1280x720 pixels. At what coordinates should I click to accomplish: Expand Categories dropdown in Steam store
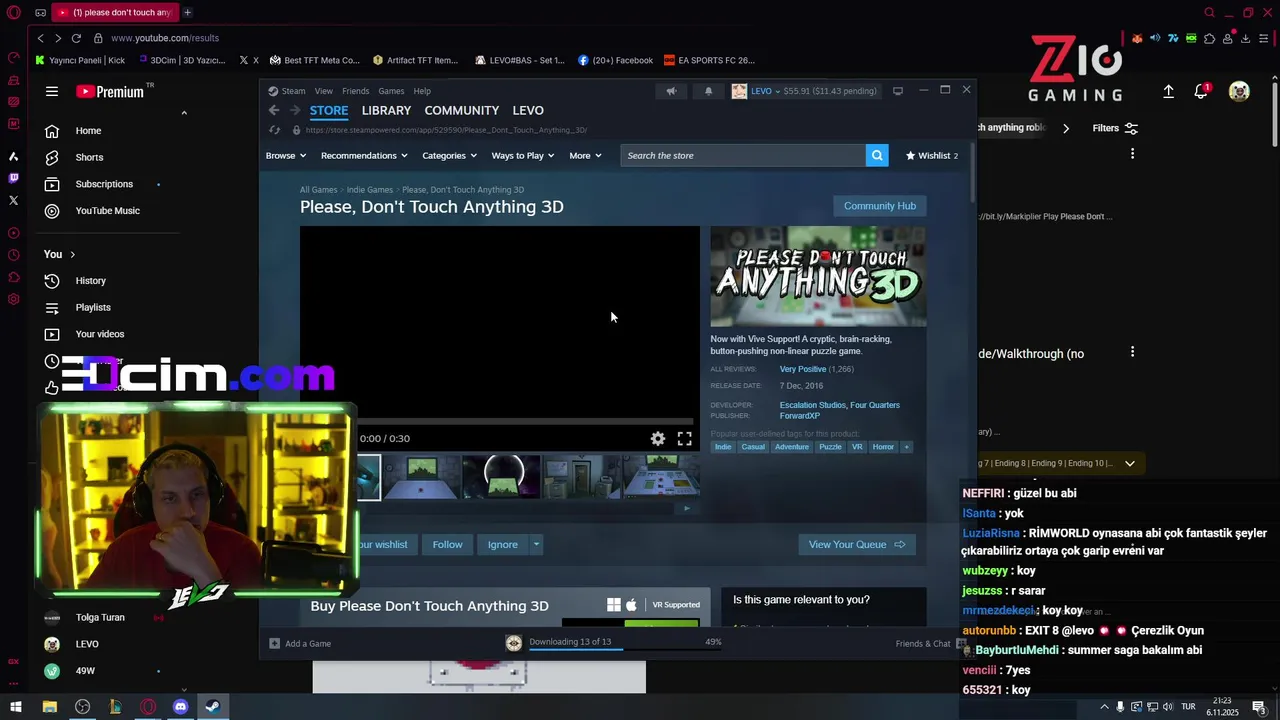[449, 155]
